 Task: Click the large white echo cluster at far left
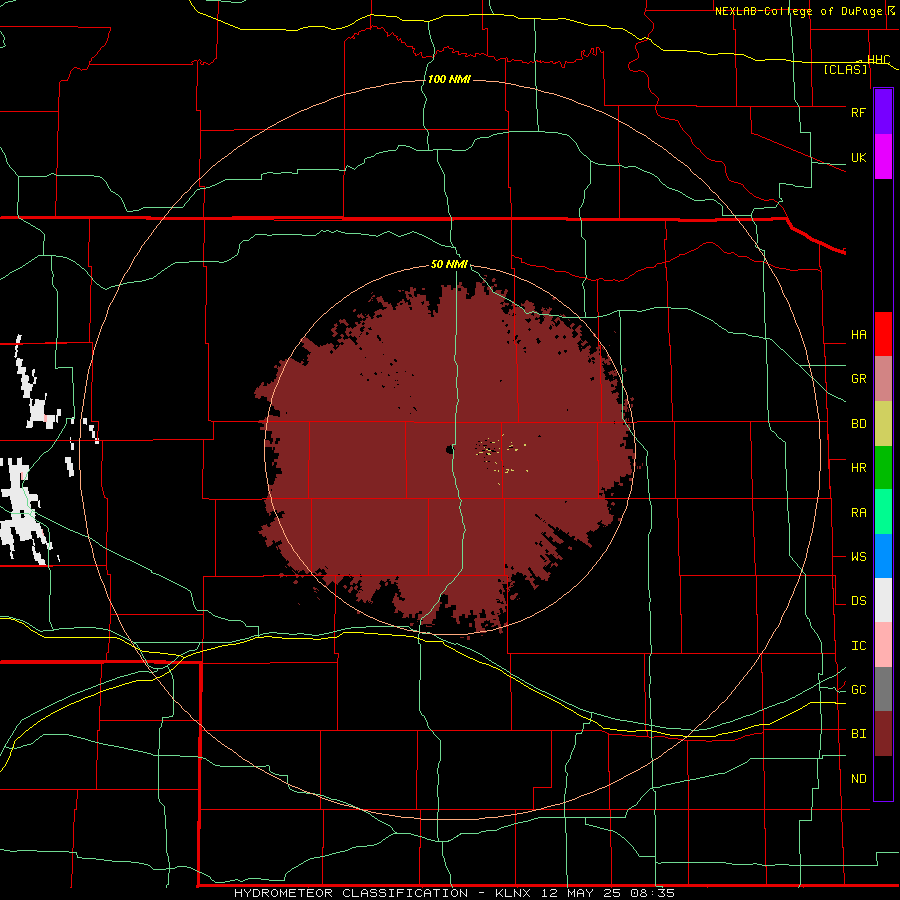[x=23, y=511]
